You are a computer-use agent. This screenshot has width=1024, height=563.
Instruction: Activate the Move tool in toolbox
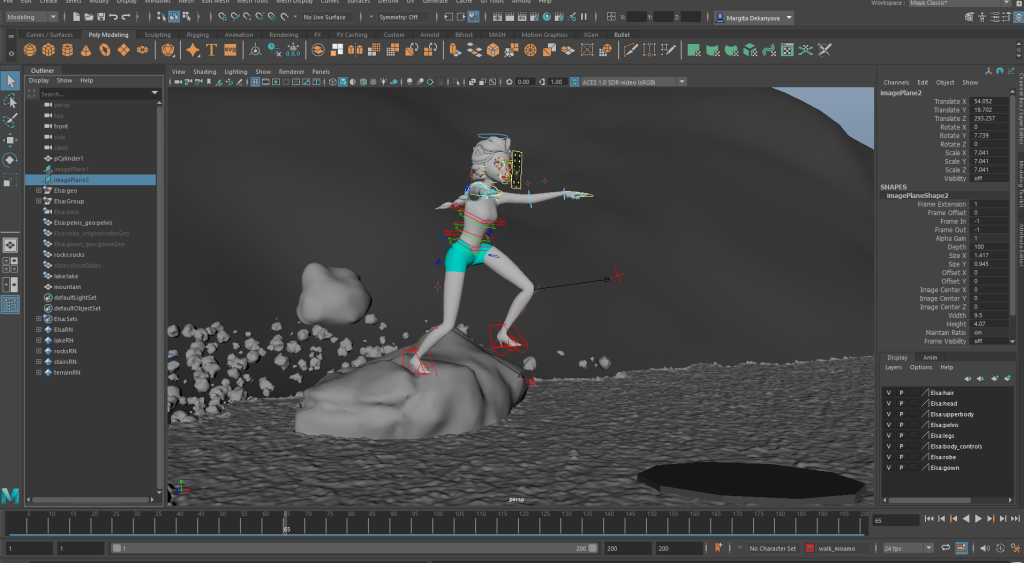pyautogui.click(x=10, y=140)
